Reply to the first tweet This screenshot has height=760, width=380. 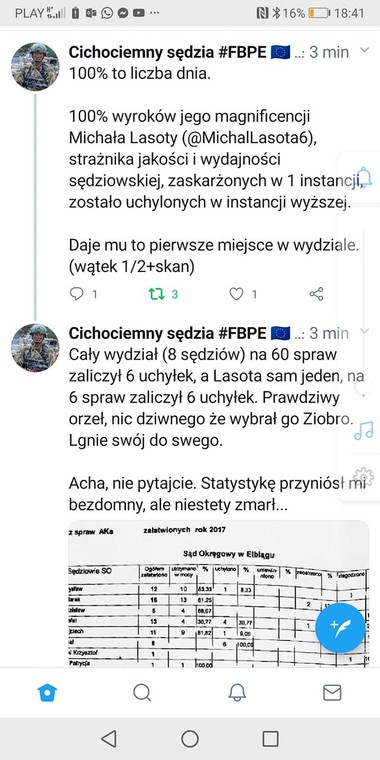coord(77,294)
